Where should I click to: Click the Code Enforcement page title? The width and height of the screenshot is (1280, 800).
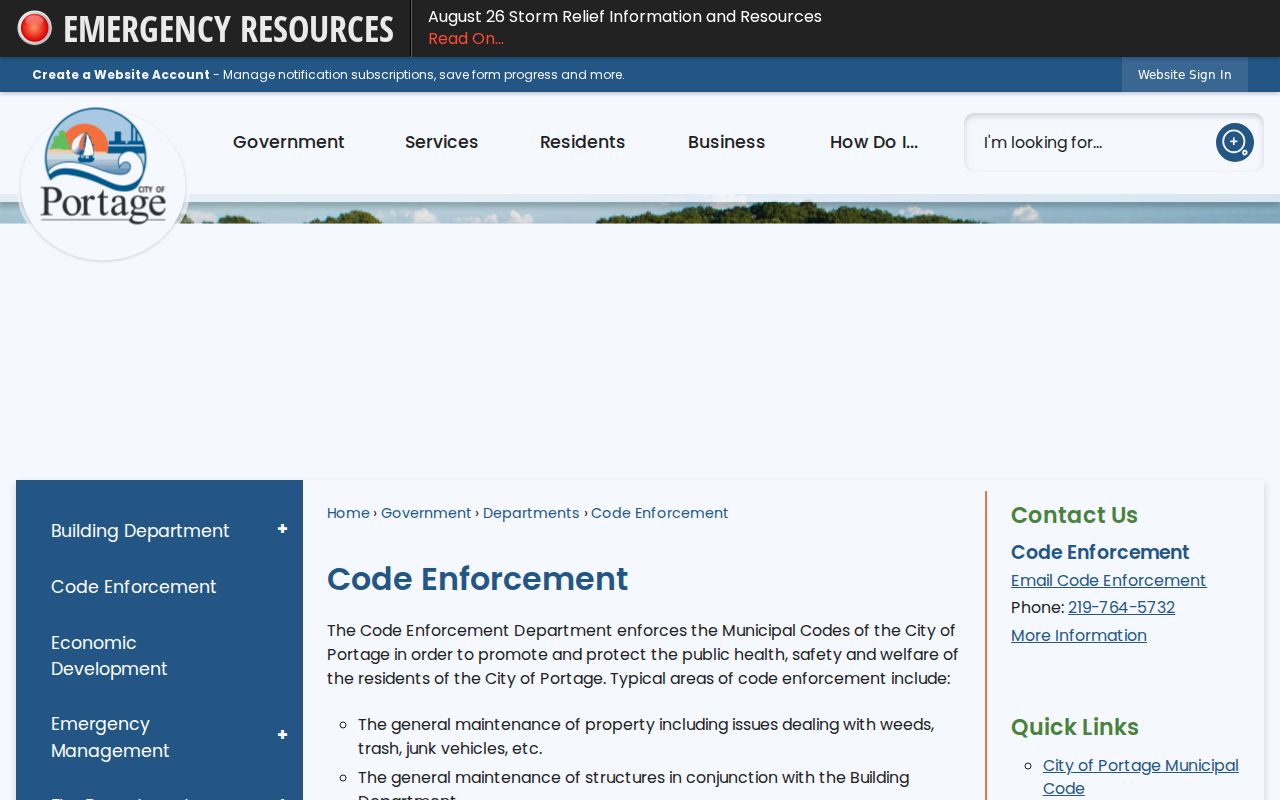tap(477, 579)
